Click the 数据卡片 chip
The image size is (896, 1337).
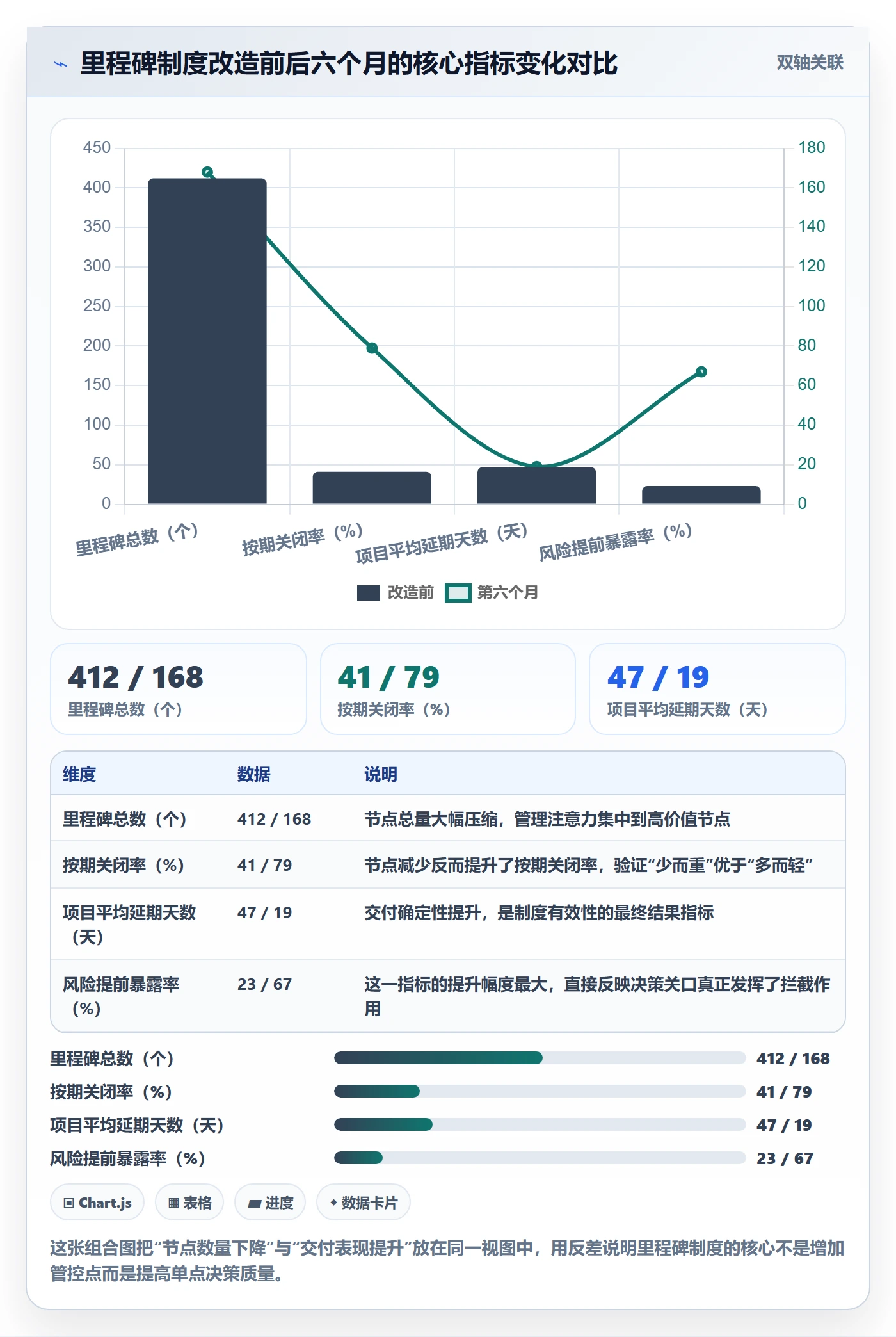(364, 1203)
